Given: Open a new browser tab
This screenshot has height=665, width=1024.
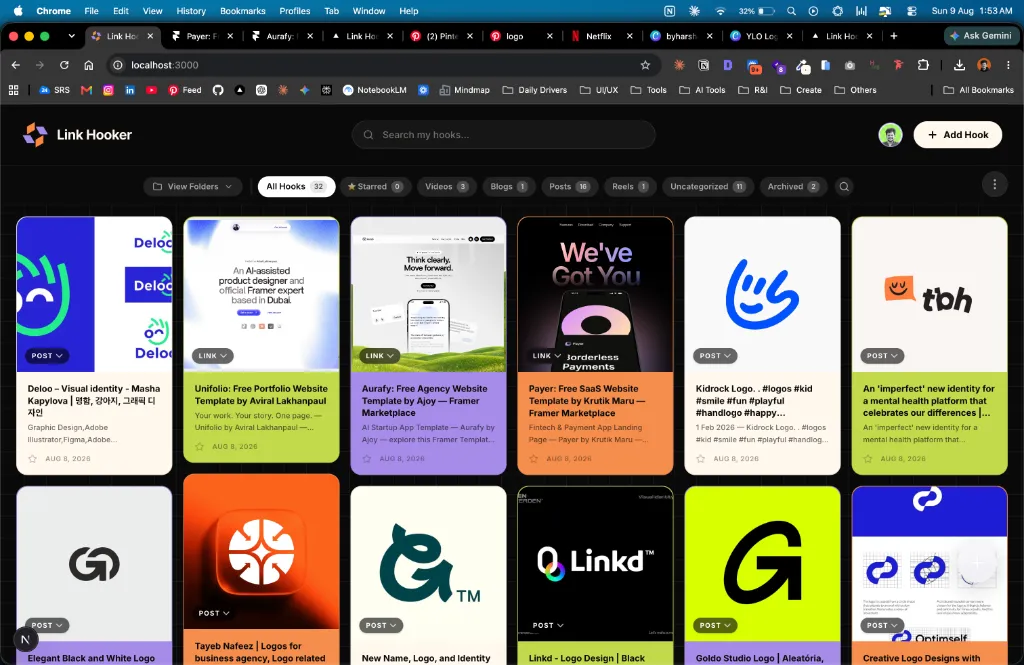Looking at the screenshot, I should tap(893, 36).
